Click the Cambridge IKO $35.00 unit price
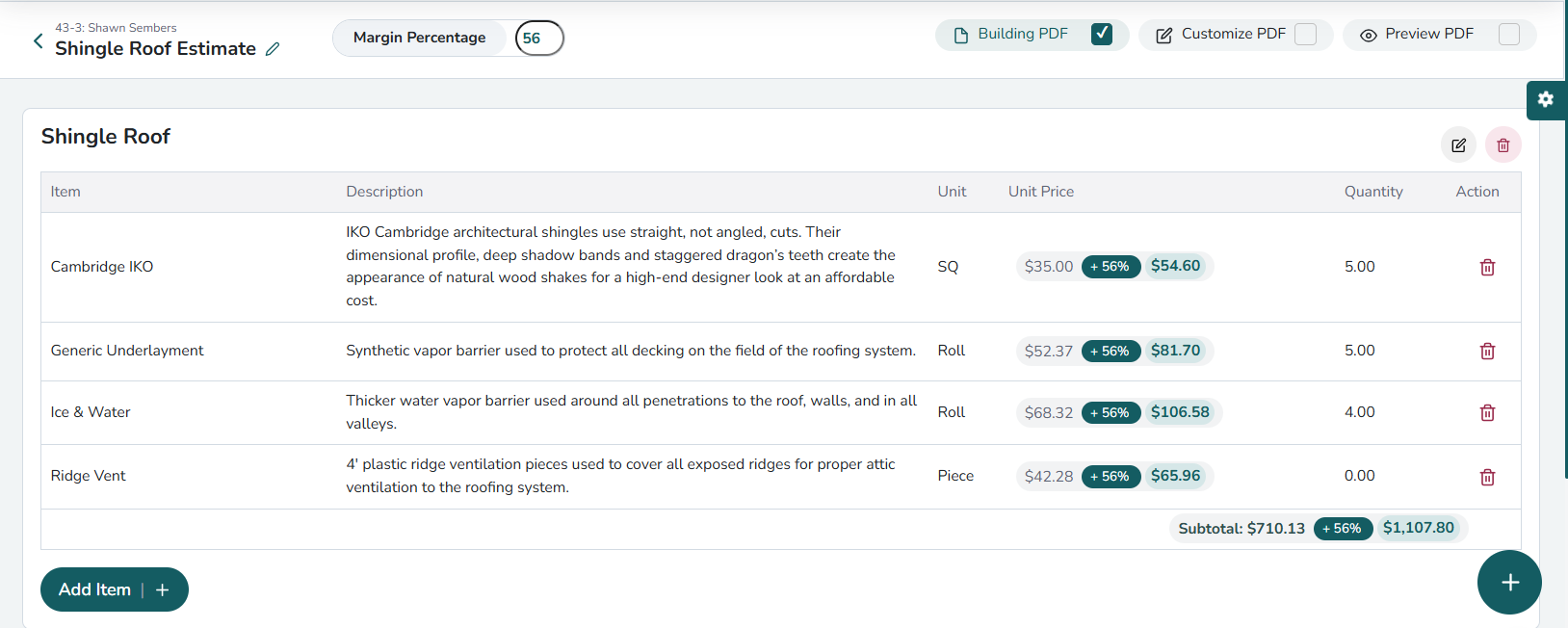Viewport: 1568px width, 628px height. pyautogui.click(x=1048, y=267)
